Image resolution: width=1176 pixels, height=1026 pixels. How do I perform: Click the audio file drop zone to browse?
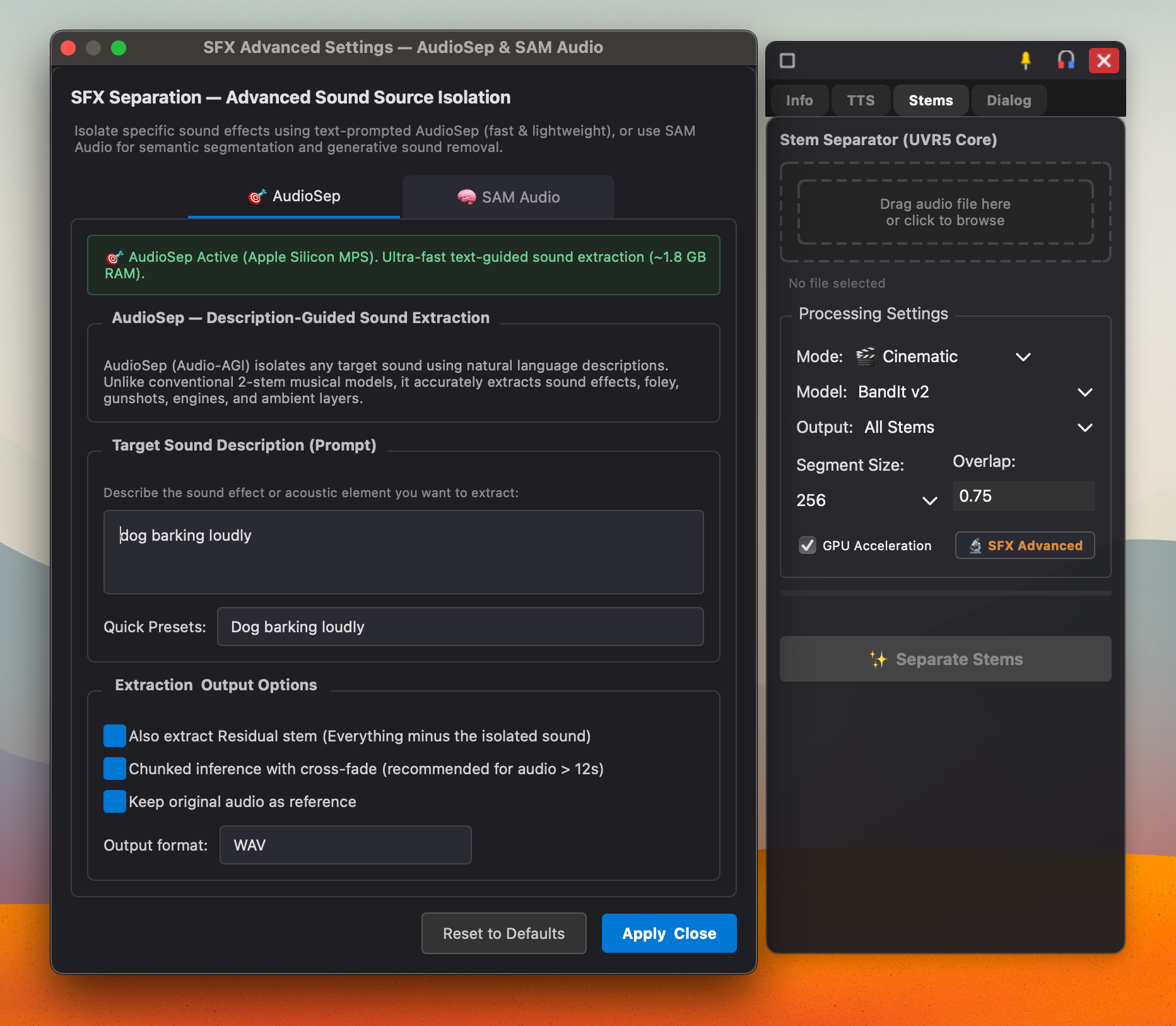coord(946,212)
